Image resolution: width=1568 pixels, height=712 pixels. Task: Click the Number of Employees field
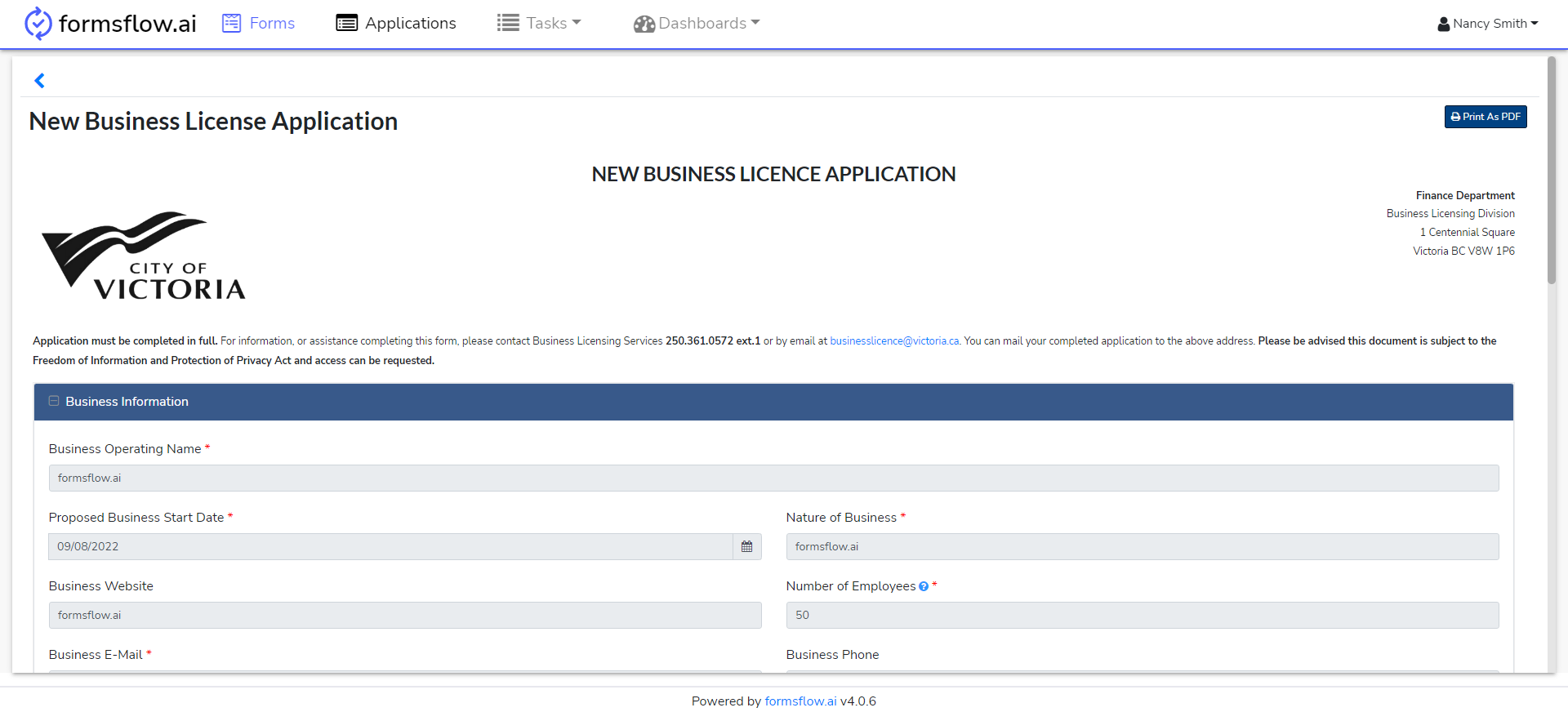(1142, 616)
